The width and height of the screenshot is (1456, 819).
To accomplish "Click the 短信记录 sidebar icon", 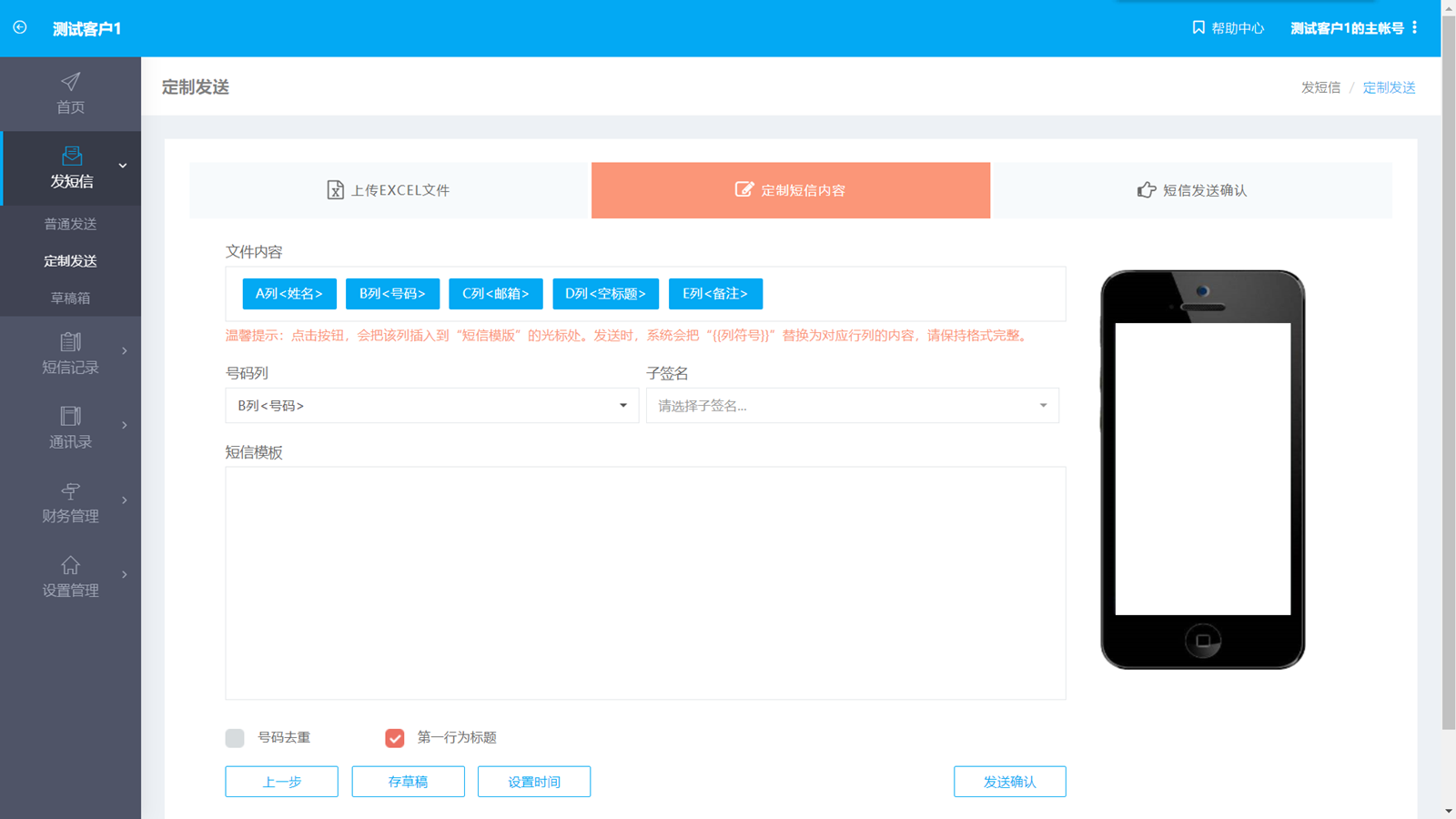I will click(x=70, y=342).
